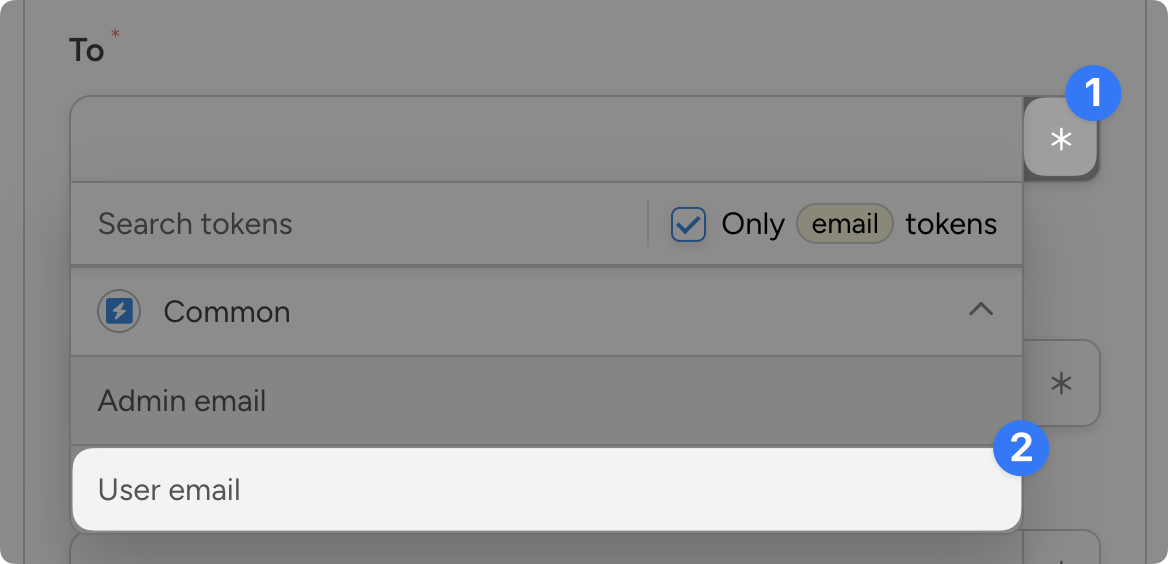
Task: Click the partially visible button below User email
Action: (x=1060, y=548)
